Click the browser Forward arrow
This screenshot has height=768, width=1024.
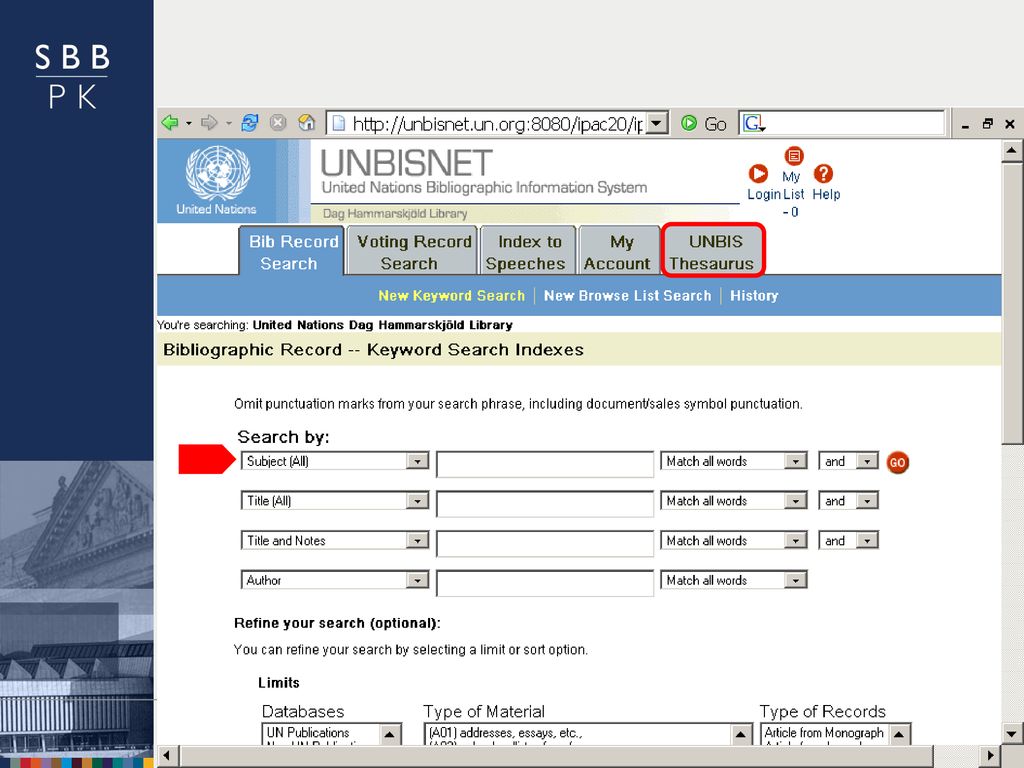(209, 123)
